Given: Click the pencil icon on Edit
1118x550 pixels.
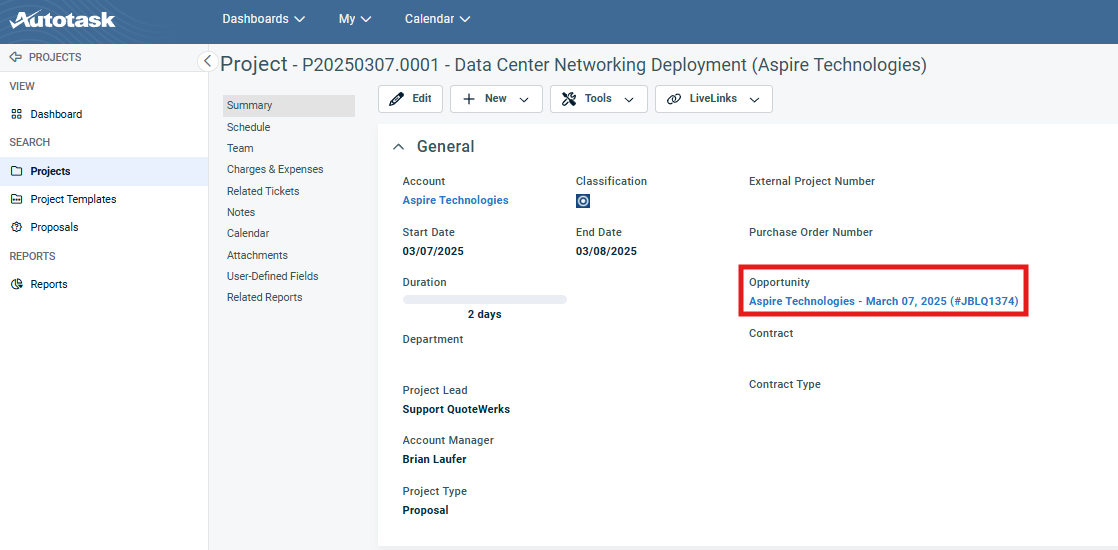Looking at the screenshot, I should coord(396,99).
